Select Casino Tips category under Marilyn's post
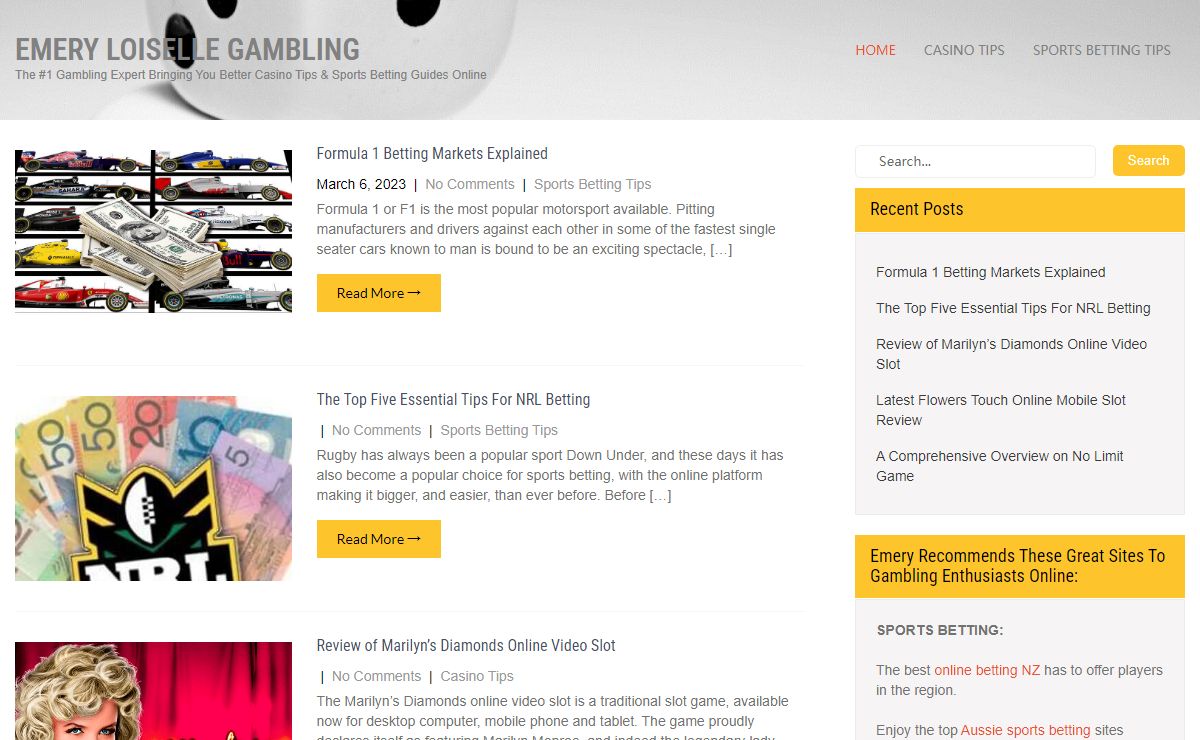Viewport: 1200px width, 740px height. click(x=477, y=676)
